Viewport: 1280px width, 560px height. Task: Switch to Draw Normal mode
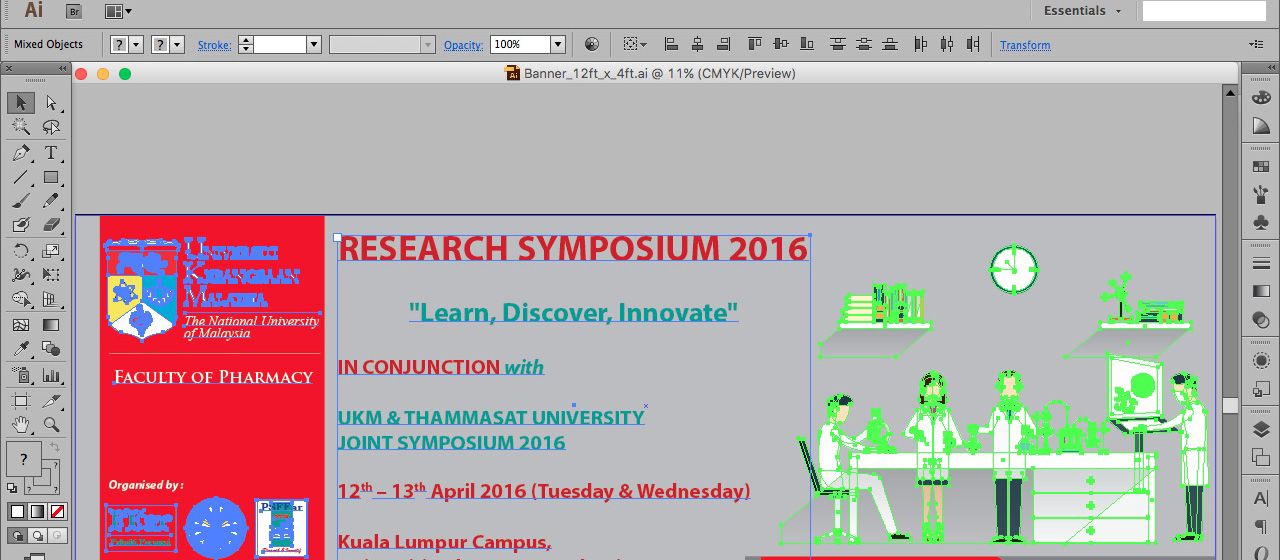17,535
